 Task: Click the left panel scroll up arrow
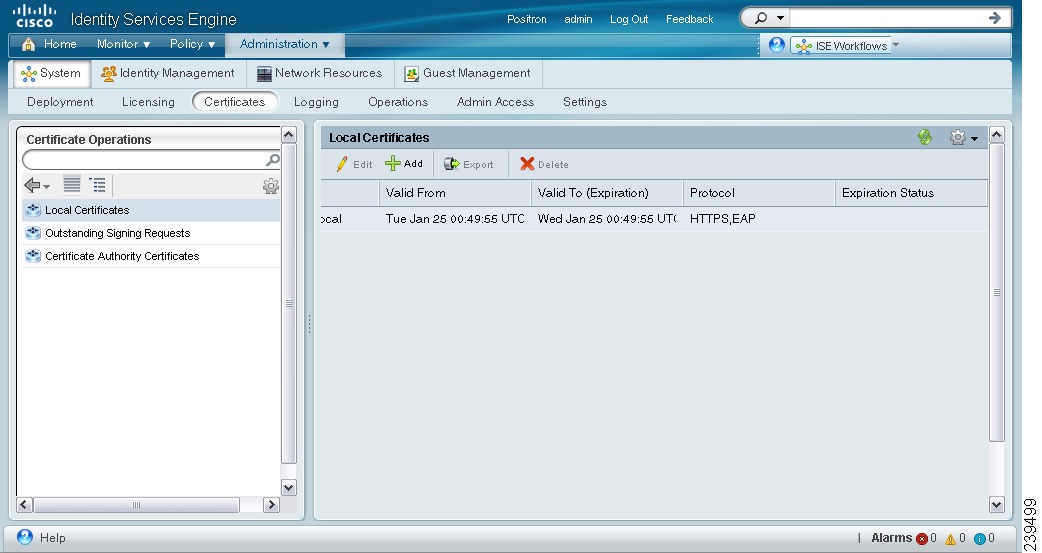pos(288,135)
